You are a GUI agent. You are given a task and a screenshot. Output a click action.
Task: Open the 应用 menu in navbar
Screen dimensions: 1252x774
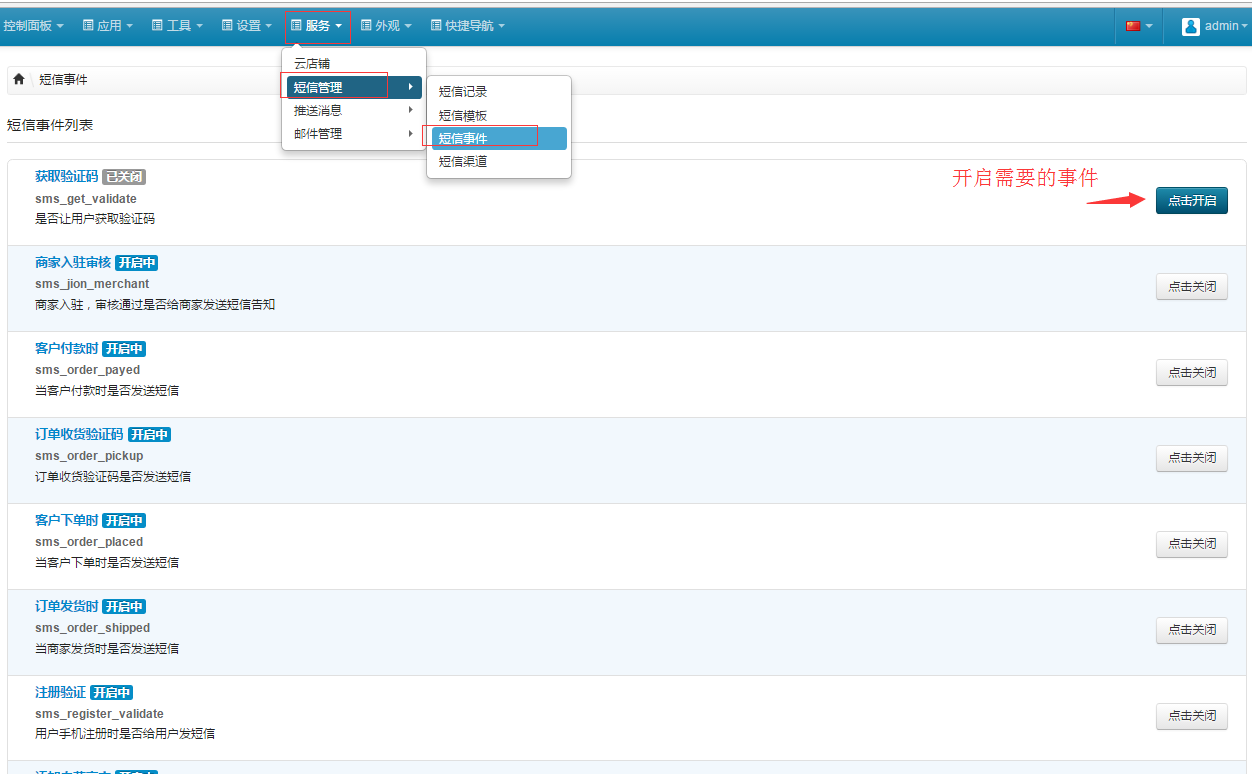[x=107, y=26]
